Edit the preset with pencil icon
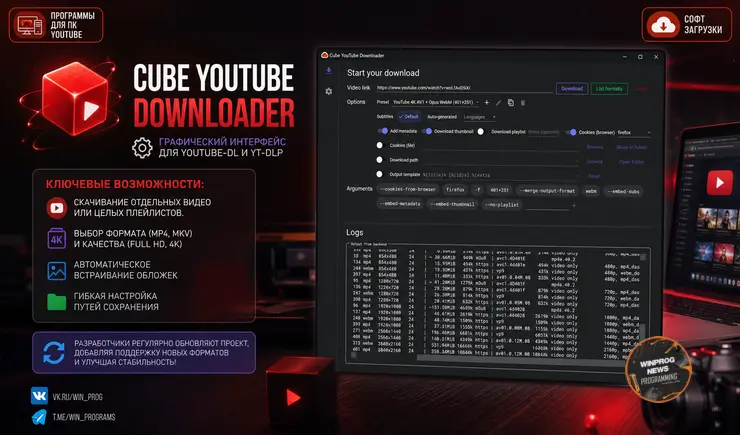The image size is (740, 435). click(498, 102)
